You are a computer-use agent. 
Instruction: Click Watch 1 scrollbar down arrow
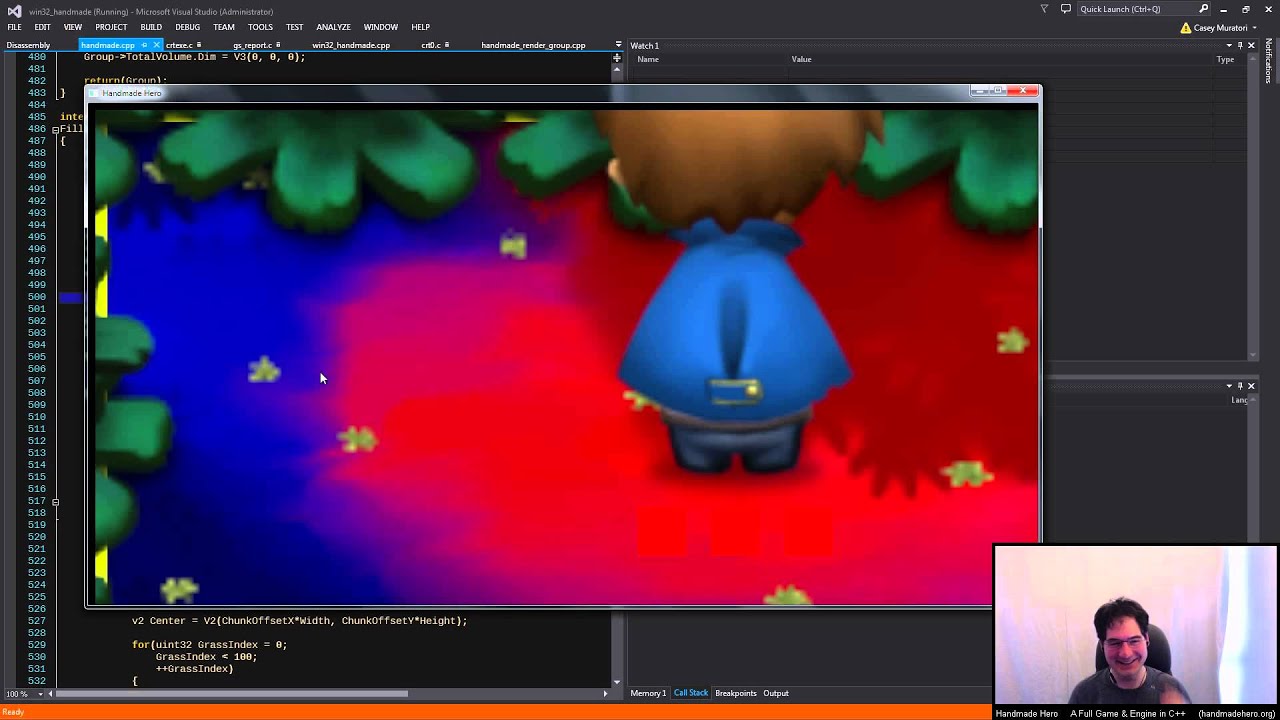(1253, 353)
